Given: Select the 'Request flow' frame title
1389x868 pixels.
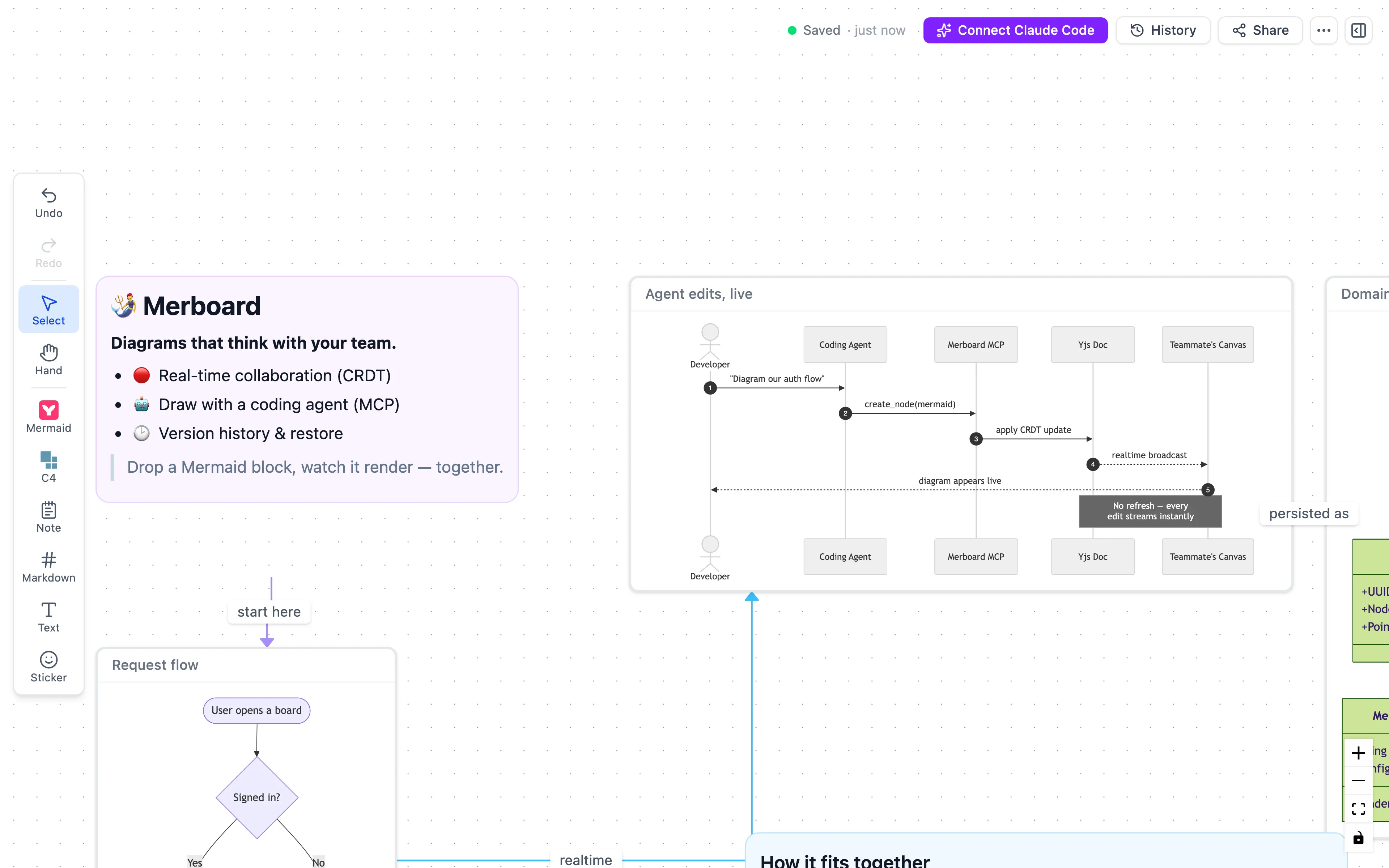Looking at the screenshot, I should (155, 665).
